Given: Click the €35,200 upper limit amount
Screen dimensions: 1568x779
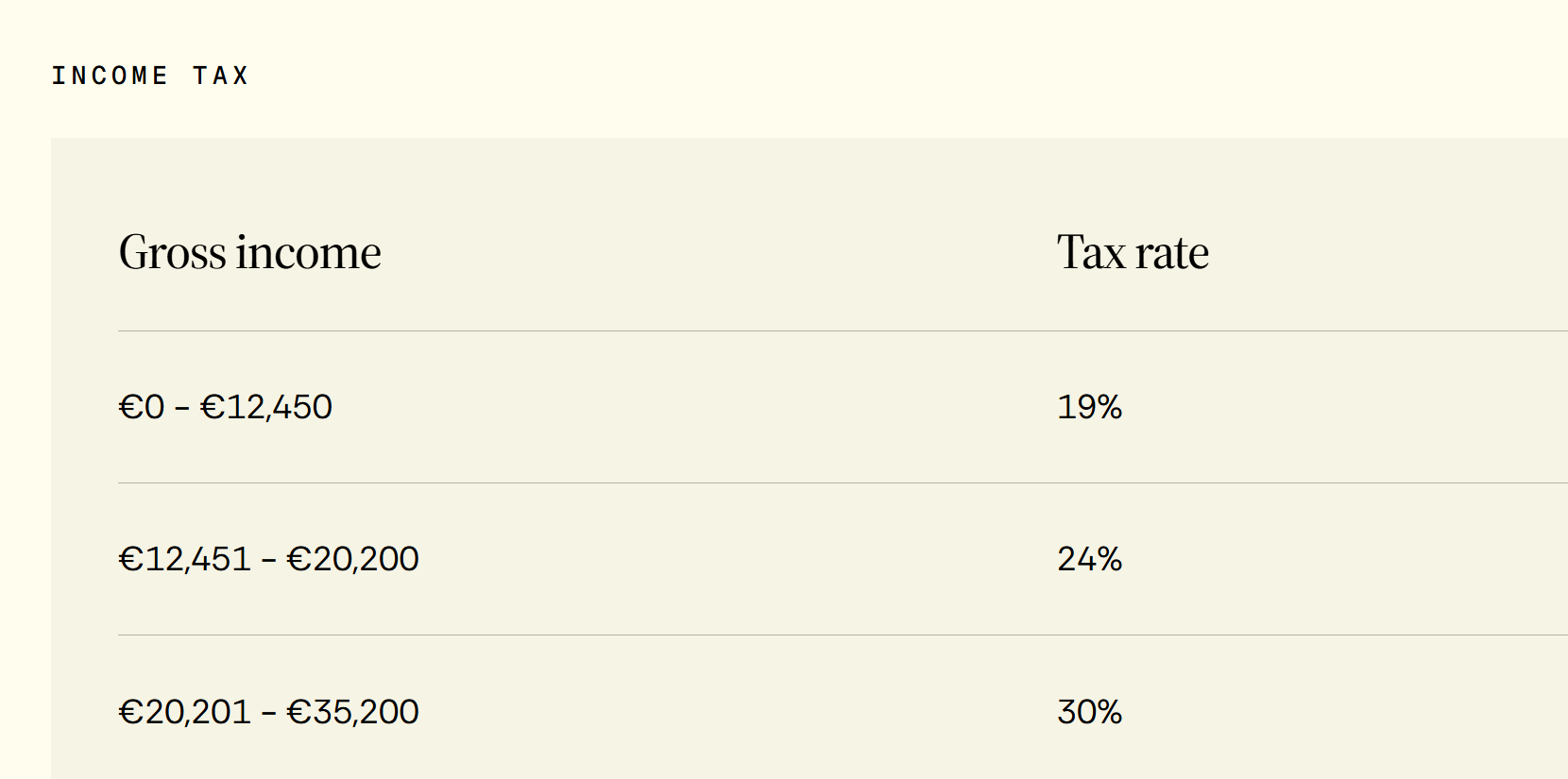Looking at the screenshot, I should 352,712.
